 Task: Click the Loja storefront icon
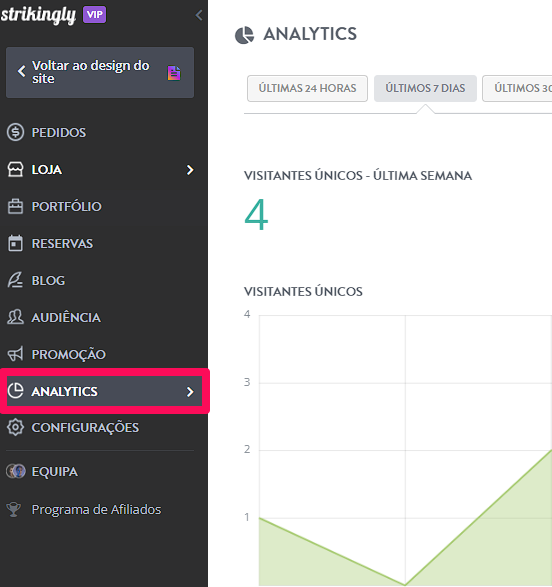[15, 169]
